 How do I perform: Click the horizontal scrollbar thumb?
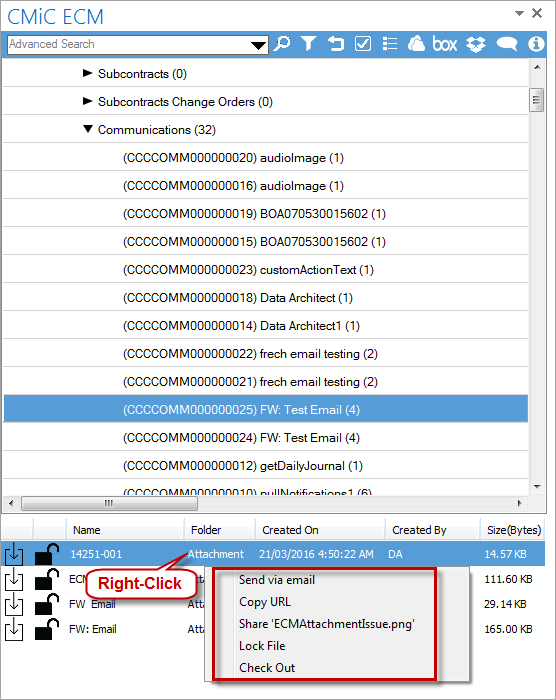[109, 503]
